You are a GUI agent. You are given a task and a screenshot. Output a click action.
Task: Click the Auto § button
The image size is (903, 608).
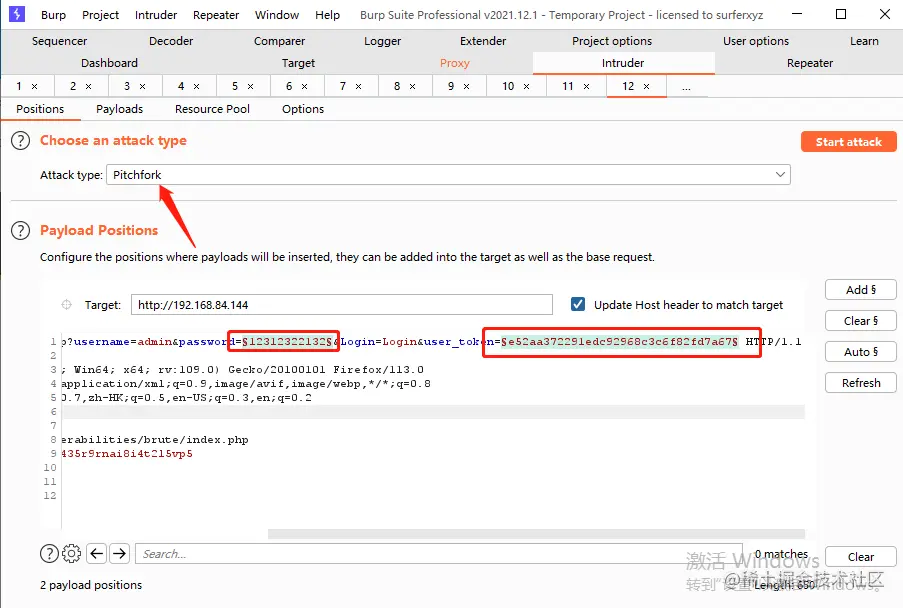(860, 352)
